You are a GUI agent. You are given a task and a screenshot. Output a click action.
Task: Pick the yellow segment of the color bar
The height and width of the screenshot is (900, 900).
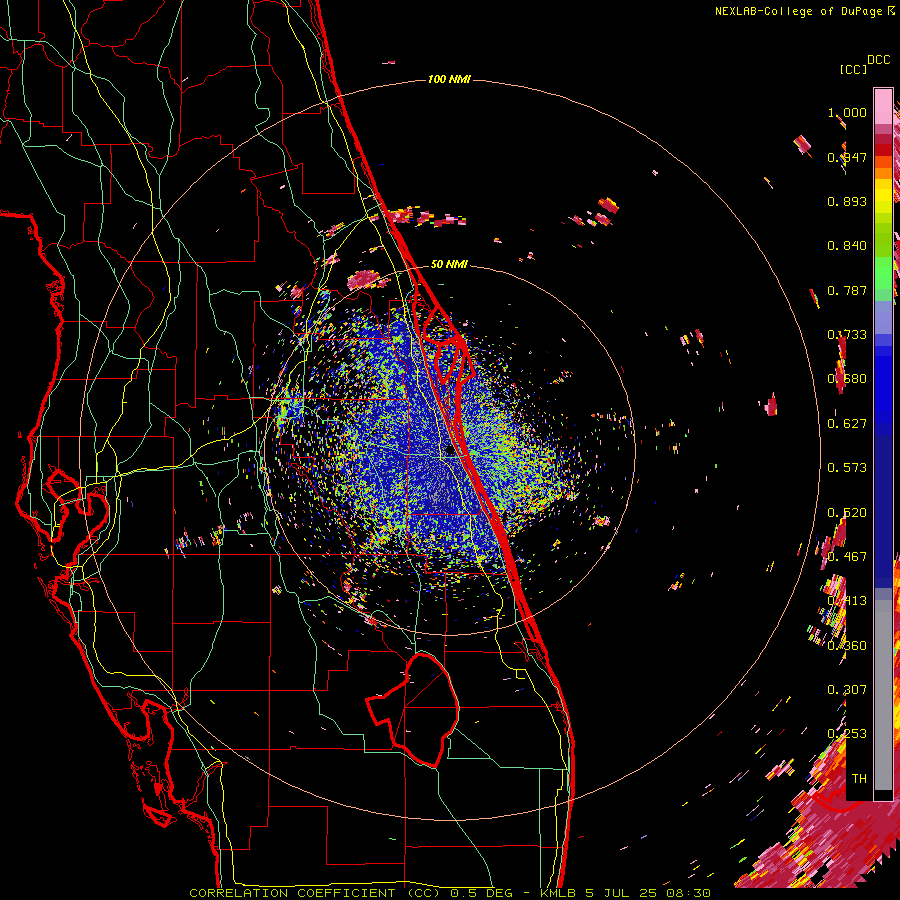[x=883, y=197]
